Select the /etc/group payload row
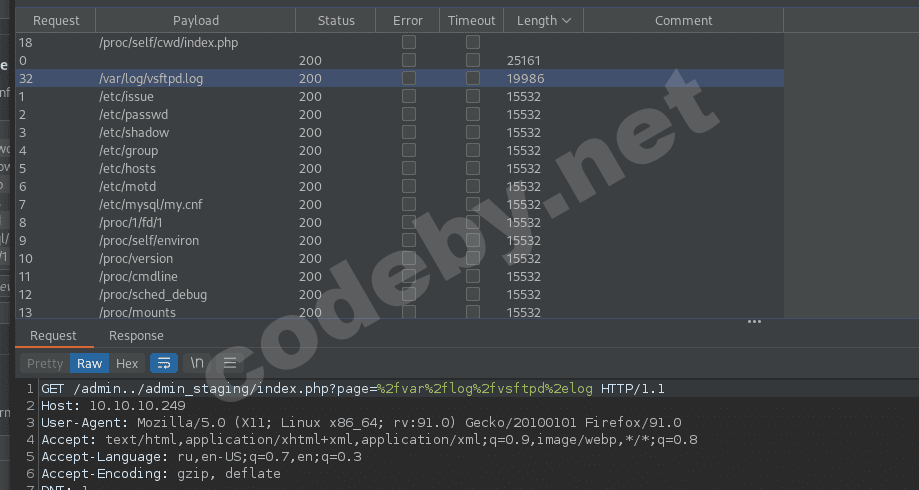This screenshot has width=919, height=490. [x=400, y=151]
